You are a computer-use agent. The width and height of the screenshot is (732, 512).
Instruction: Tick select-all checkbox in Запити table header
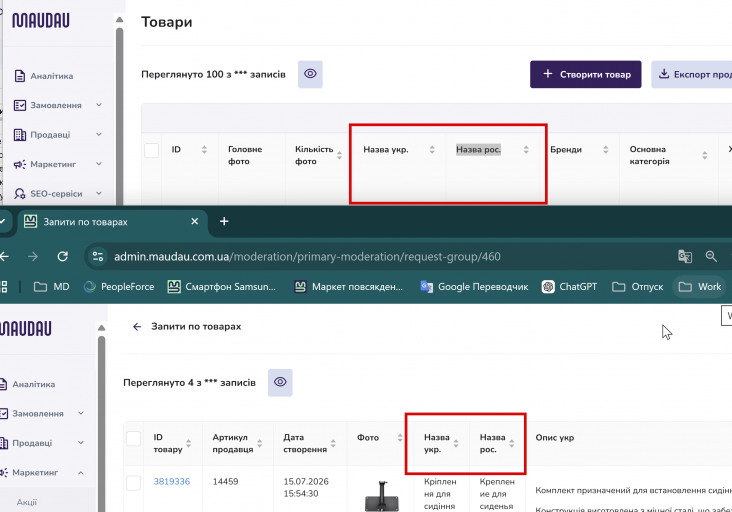[134, 439]
